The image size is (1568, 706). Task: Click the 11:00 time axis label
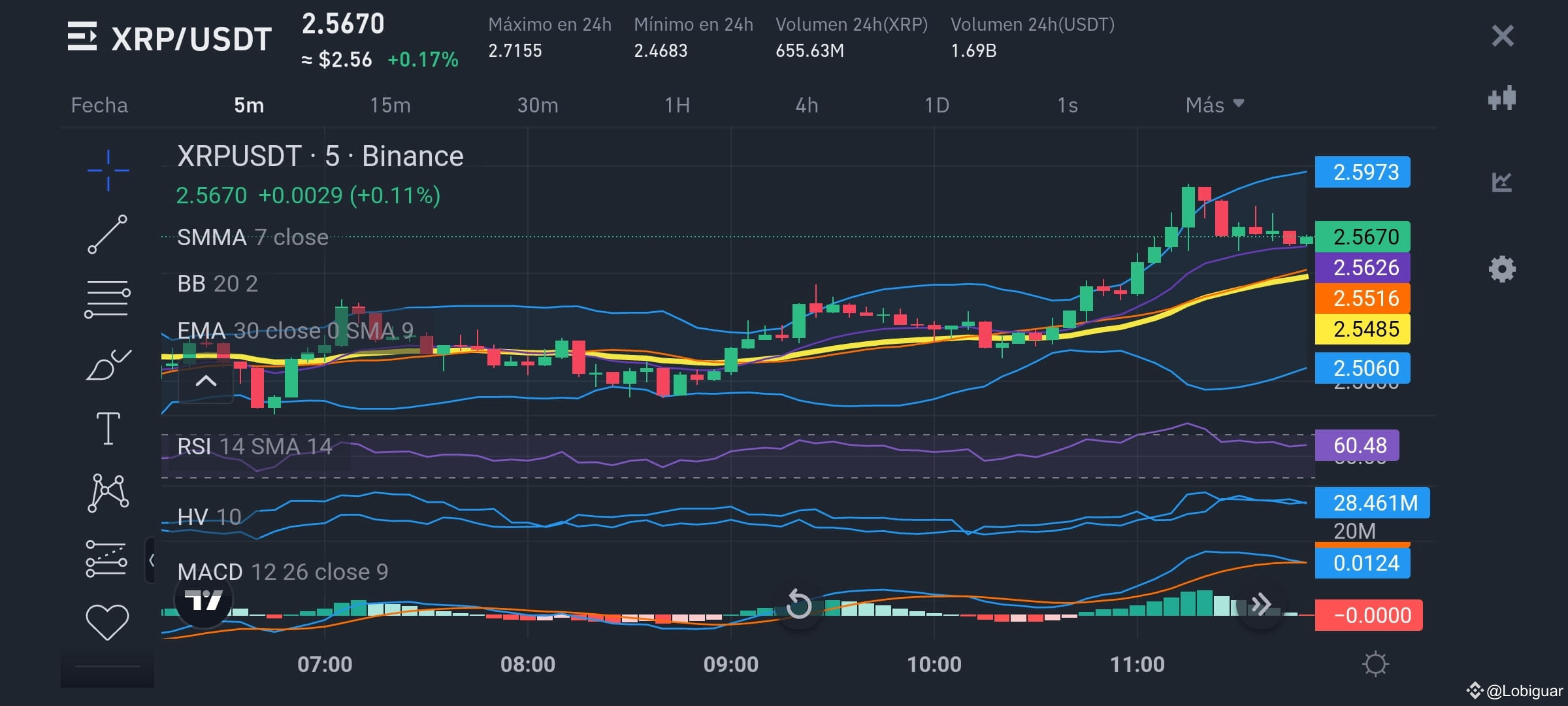tap(1137, 664)
